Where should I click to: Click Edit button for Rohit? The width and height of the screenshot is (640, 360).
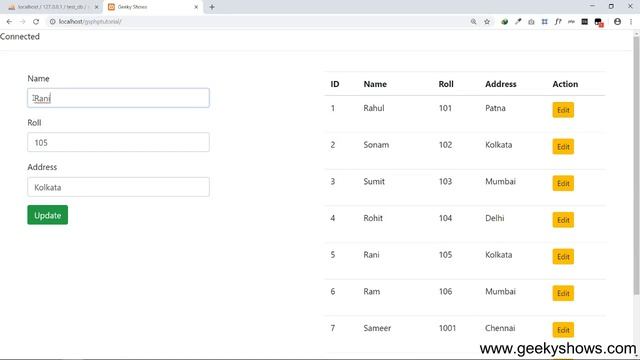563,220
